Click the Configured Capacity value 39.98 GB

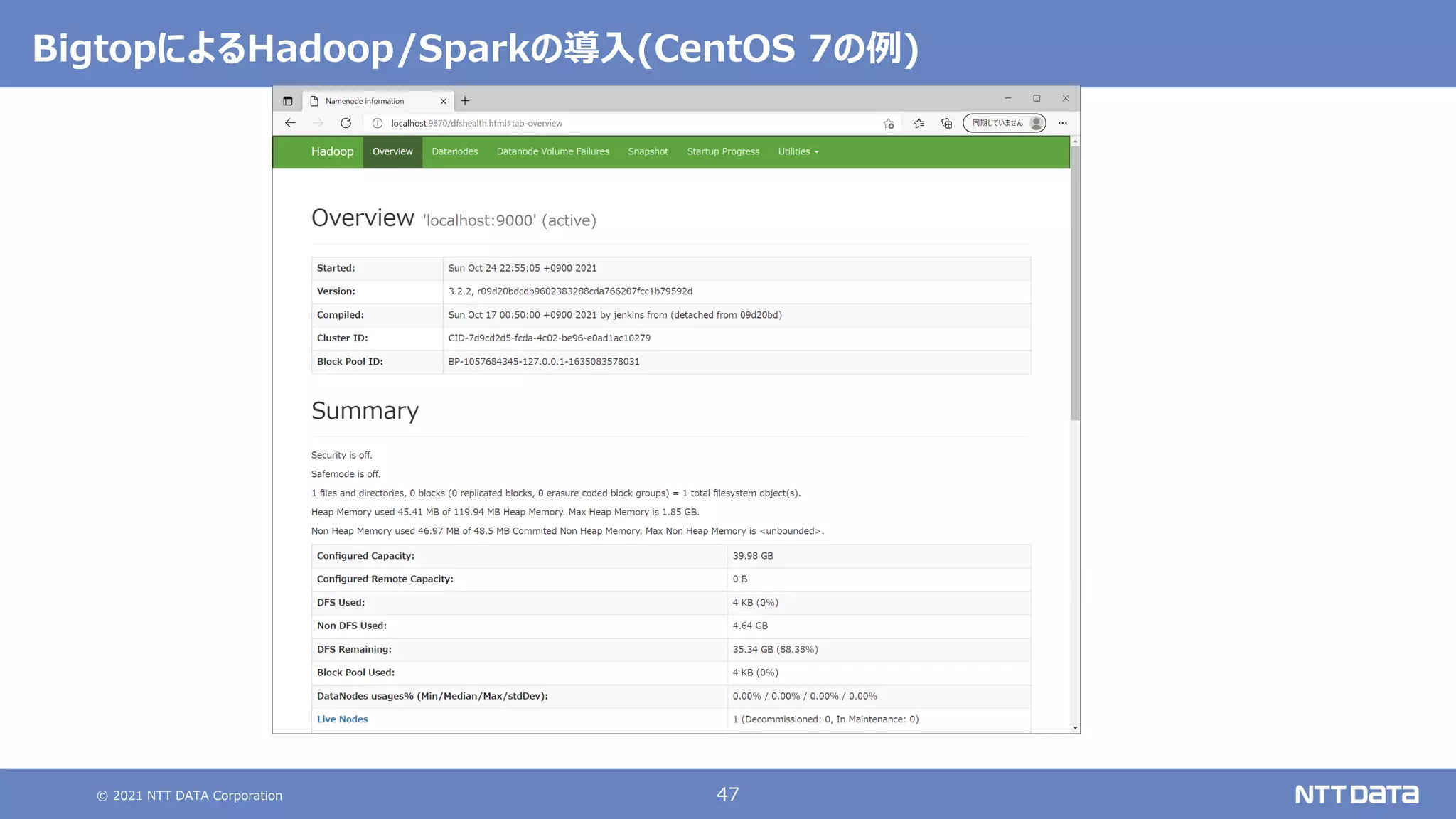[753, 556]
